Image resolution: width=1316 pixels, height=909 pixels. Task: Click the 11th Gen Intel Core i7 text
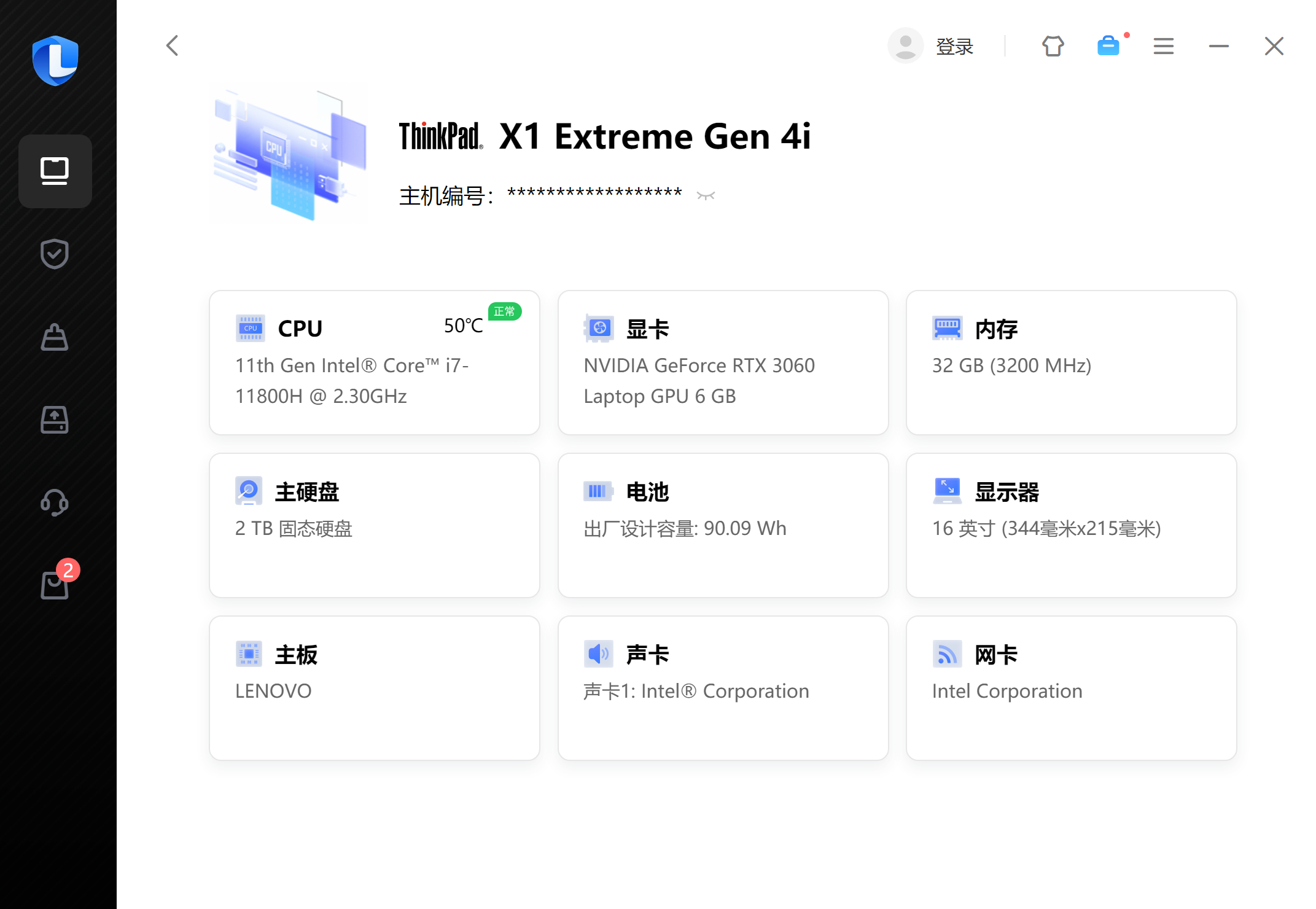pos(352,381)
